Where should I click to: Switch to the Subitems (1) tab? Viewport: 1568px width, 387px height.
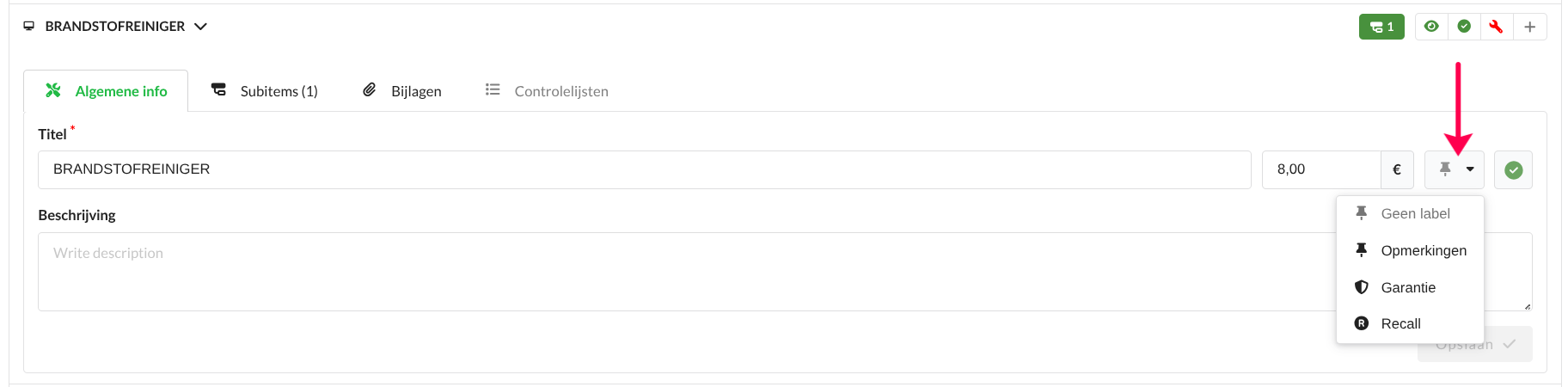(x=265, y=91)
